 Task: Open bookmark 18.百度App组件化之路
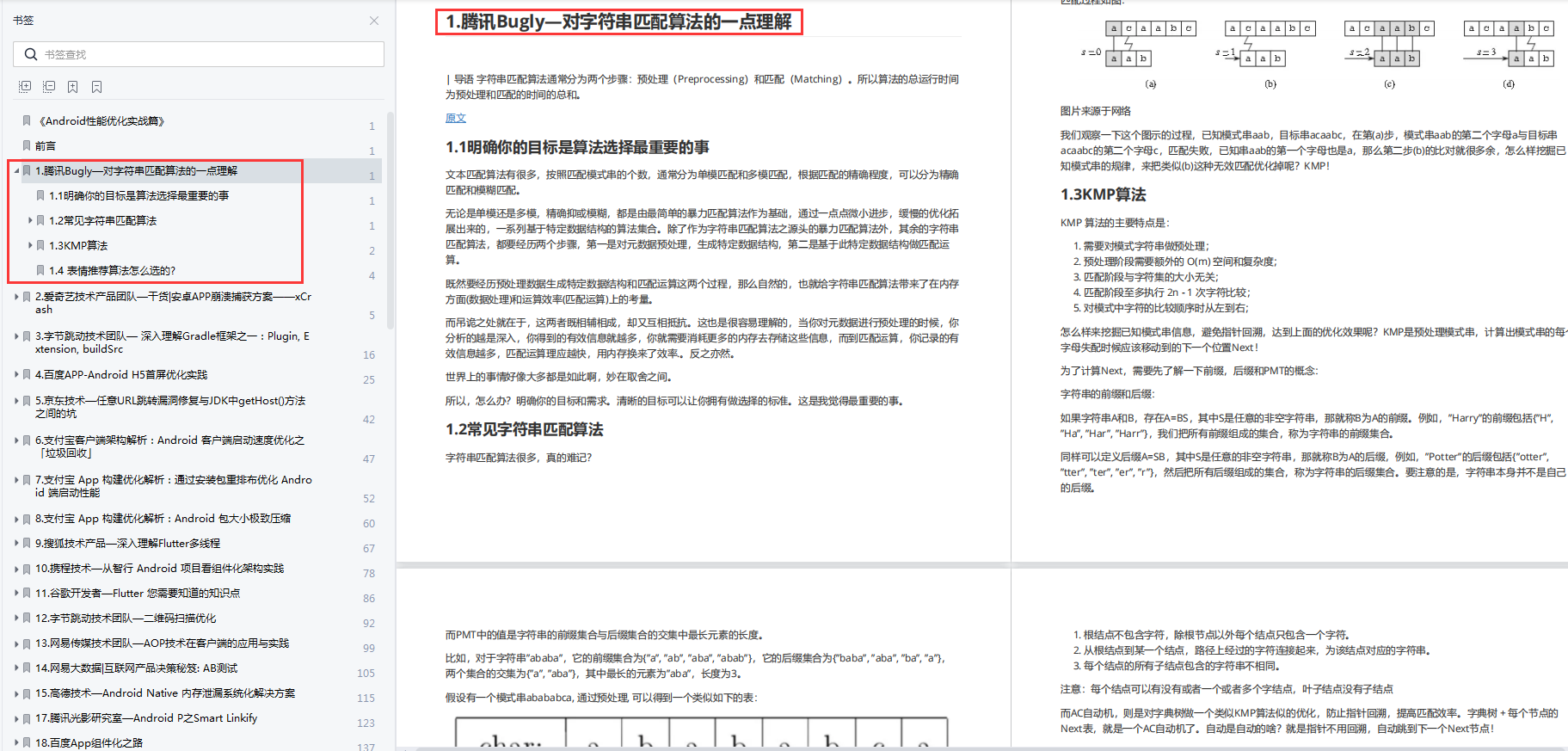point(89,743)
